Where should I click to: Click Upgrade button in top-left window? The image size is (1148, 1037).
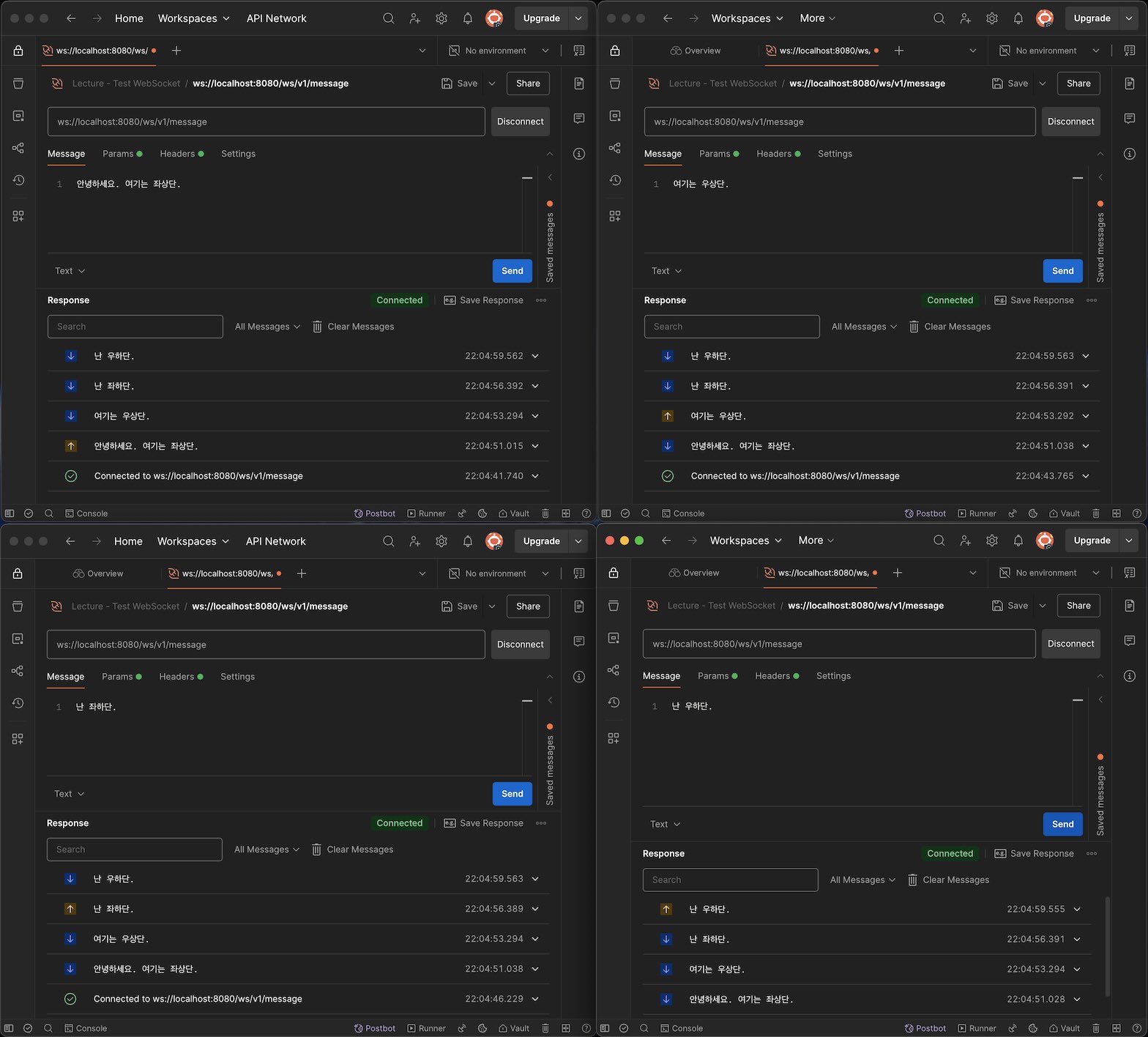coord(541,18)
